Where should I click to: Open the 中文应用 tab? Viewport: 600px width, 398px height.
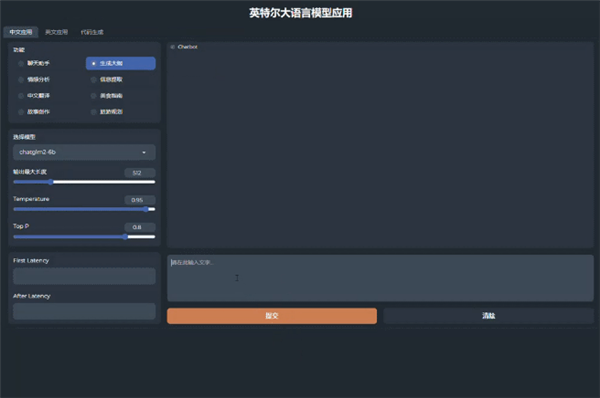[x=21, y=32]
